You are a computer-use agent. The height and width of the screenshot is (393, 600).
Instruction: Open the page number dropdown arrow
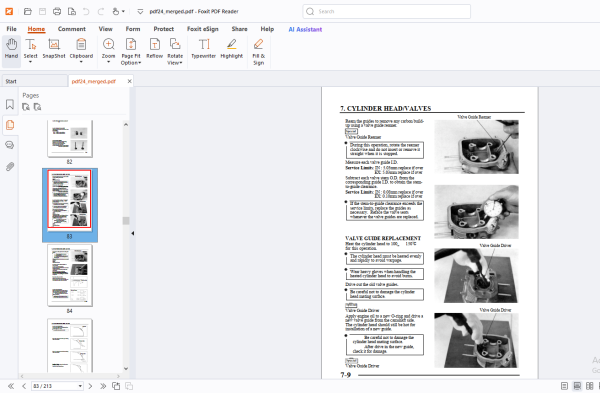[x=80, y=386]
